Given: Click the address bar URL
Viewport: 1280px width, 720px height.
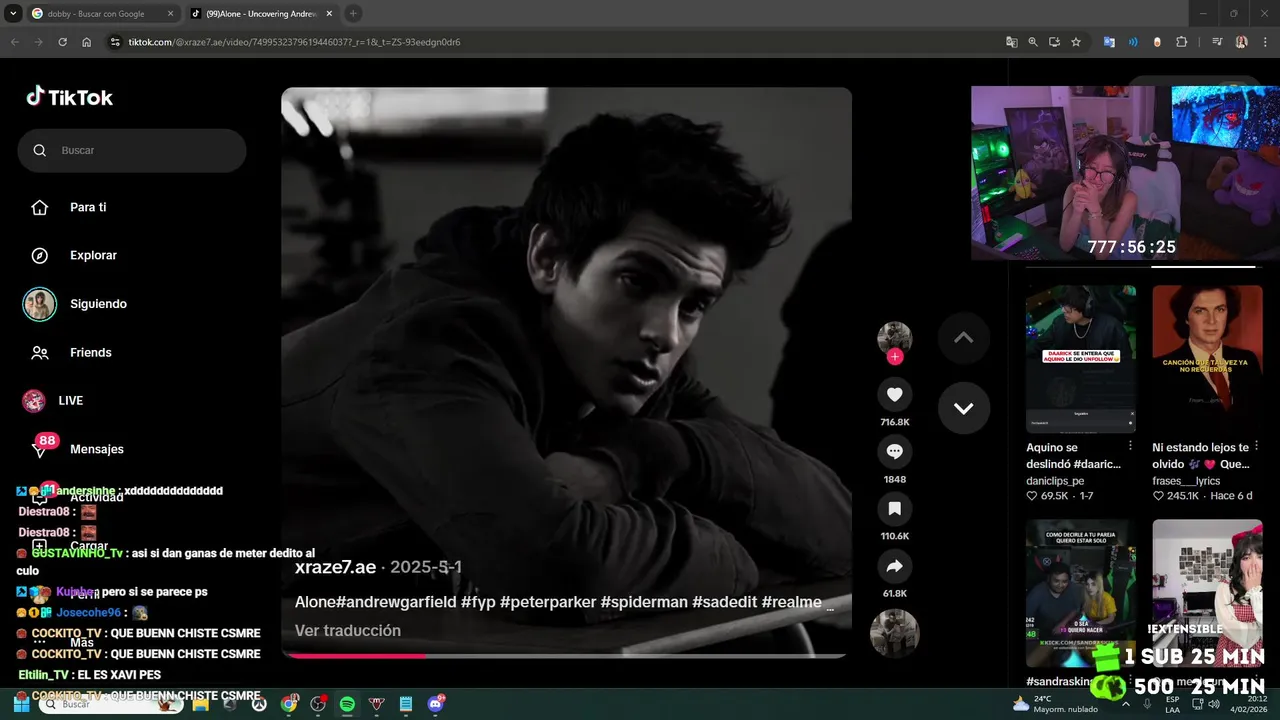Looking at the screenshot, I should (x=294, y=42).
